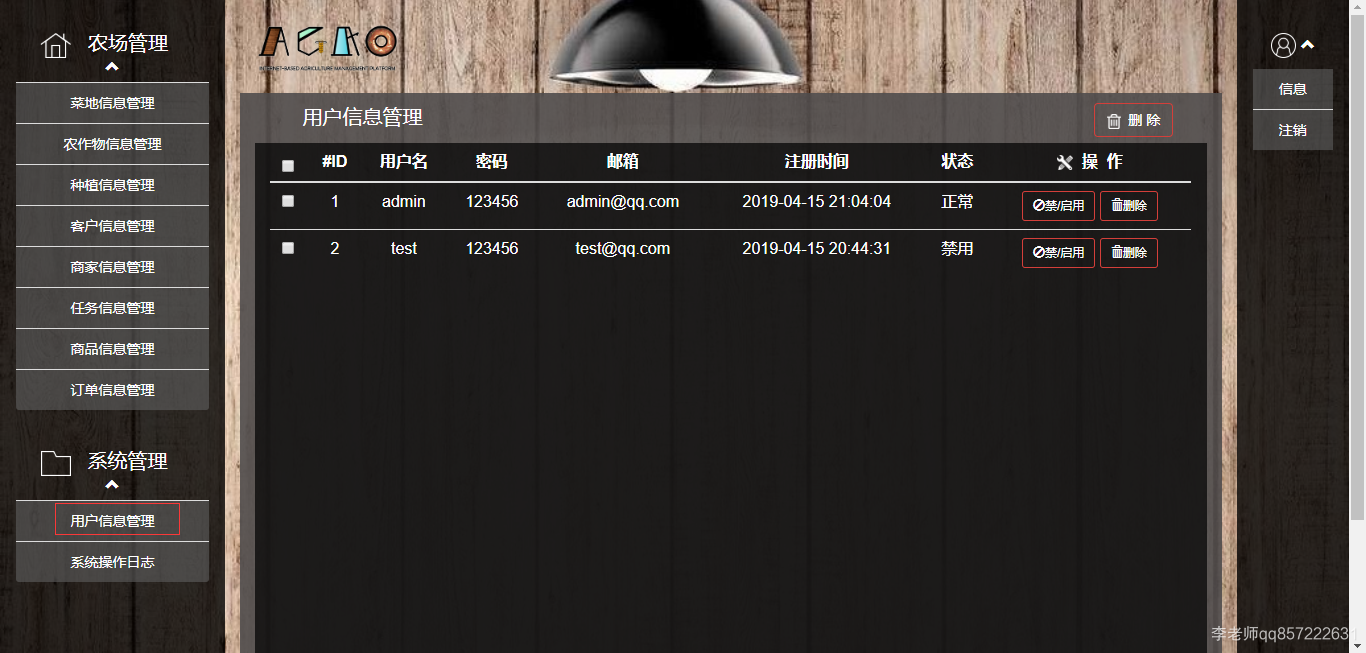Viewport: 1366px width, 653px height.
Task: Open 商家信息管理 menu item
Action: (x=112, y=267)
